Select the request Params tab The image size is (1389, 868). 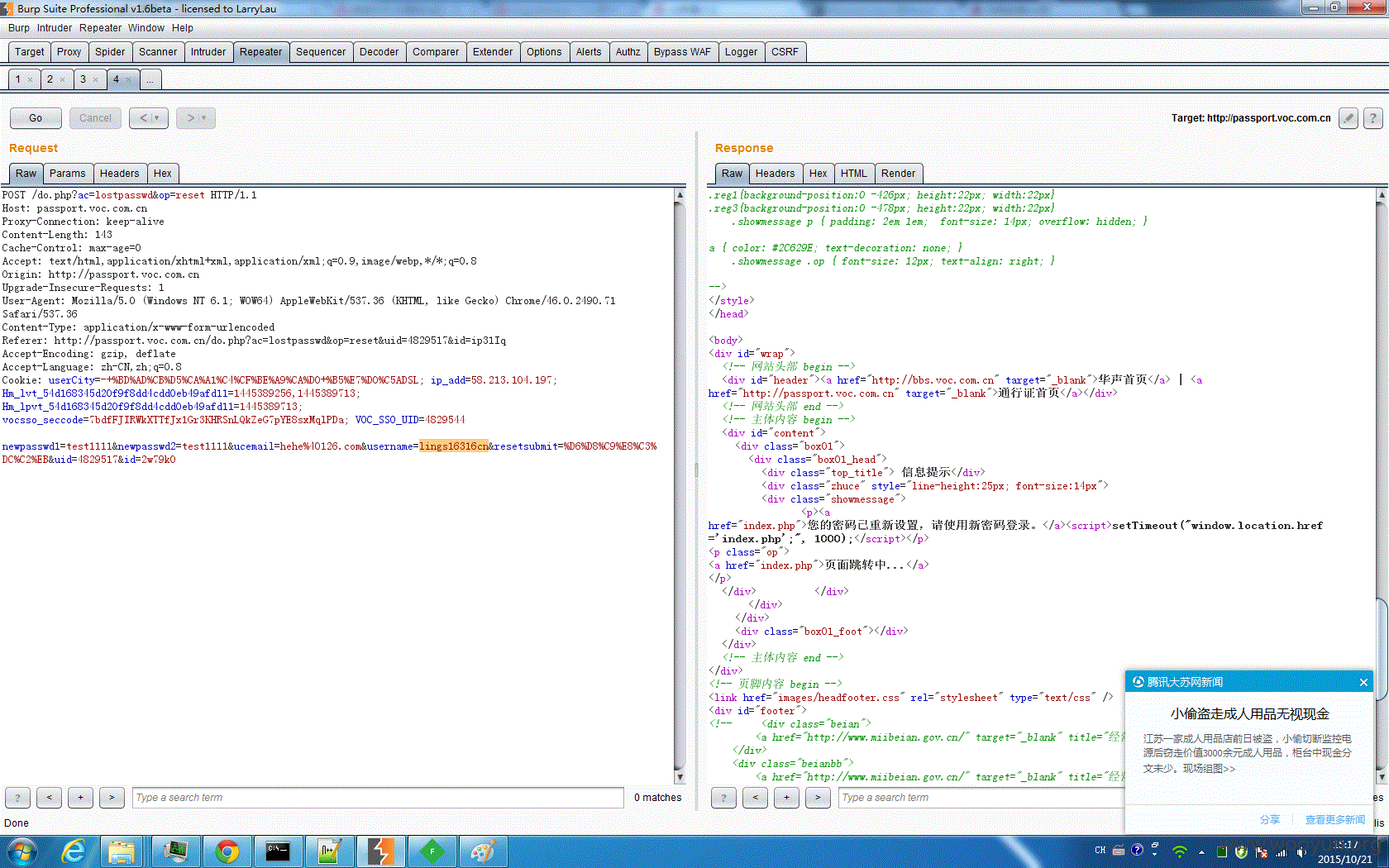pyautogui.click(x=68, y=174)
